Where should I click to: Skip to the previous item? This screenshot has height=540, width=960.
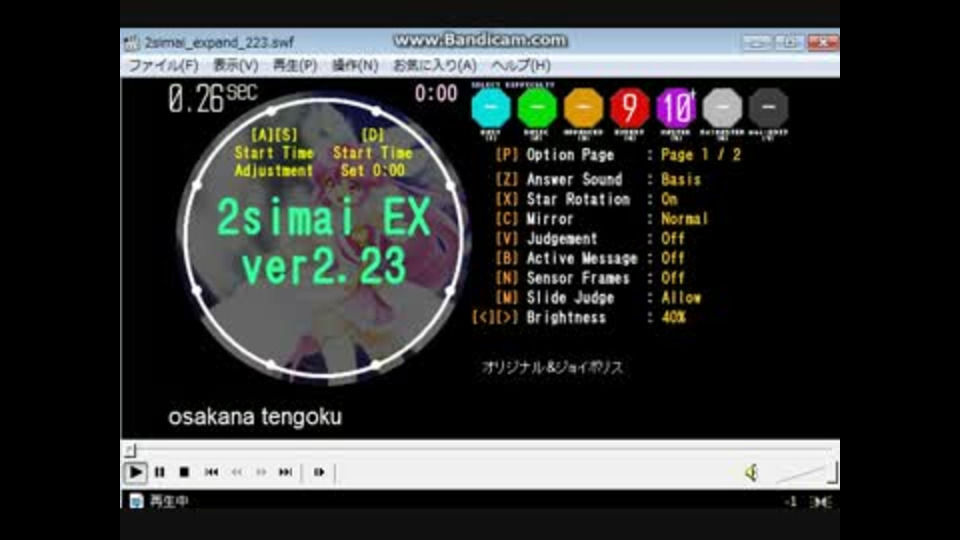coord(211,472)
